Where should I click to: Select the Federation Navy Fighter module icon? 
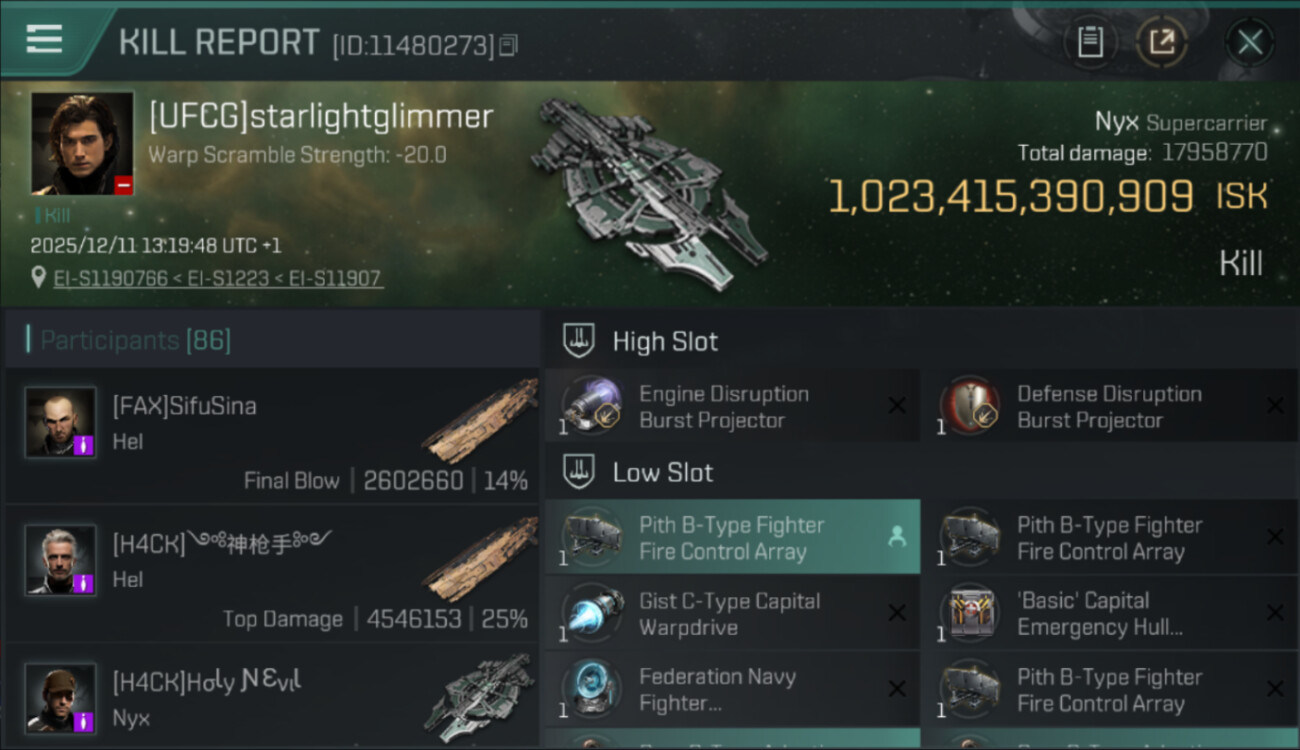[591, 689]
